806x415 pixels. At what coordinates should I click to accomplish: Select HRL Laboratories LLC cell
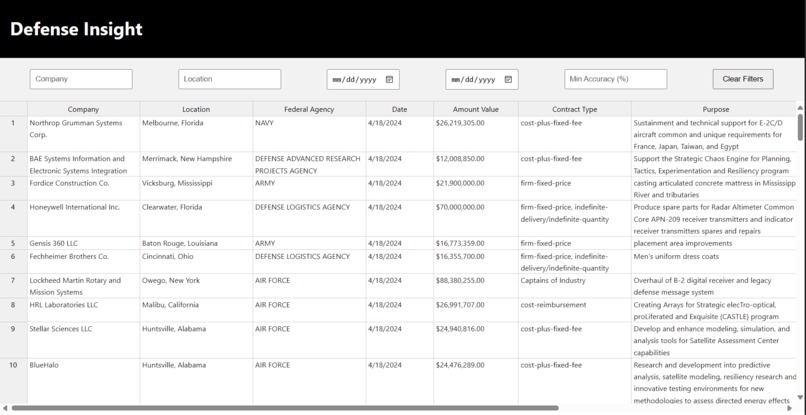pos(83,310)
